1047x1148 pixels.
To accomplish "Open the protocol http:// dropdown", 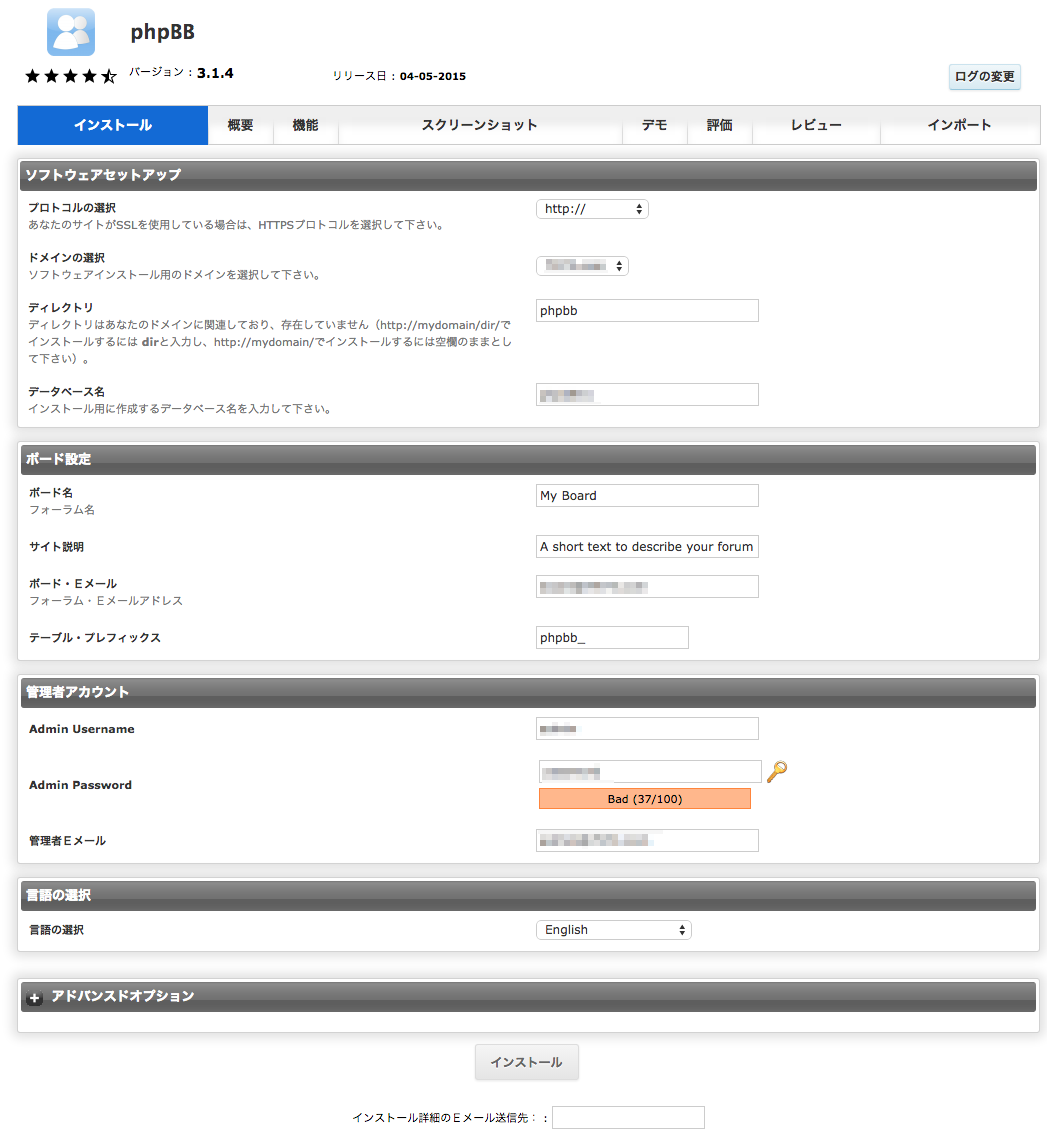I will click(592, 209).
